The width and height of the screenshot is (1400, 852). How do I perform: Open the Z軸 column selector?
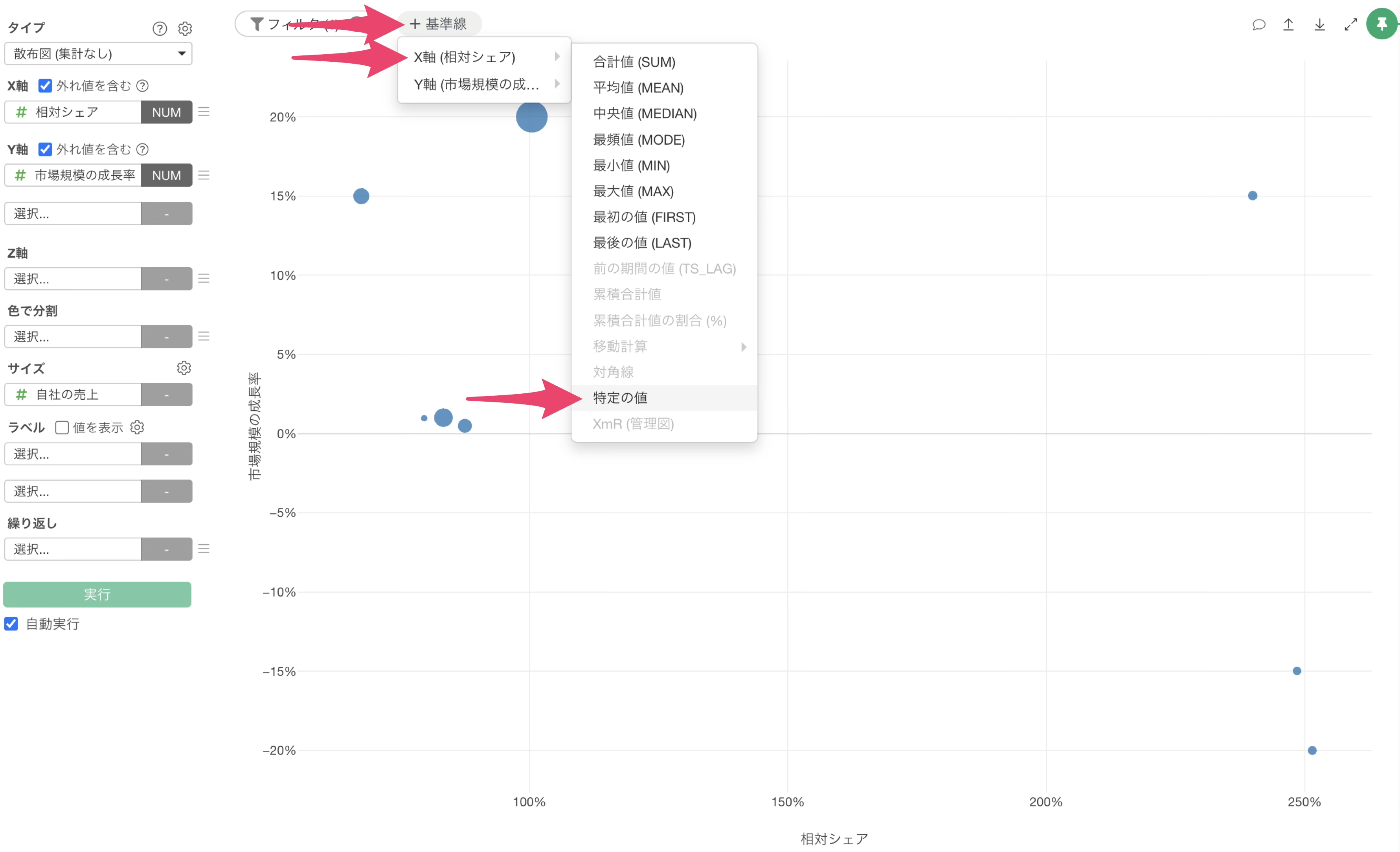pyautogui.click(x=73, y=279)
